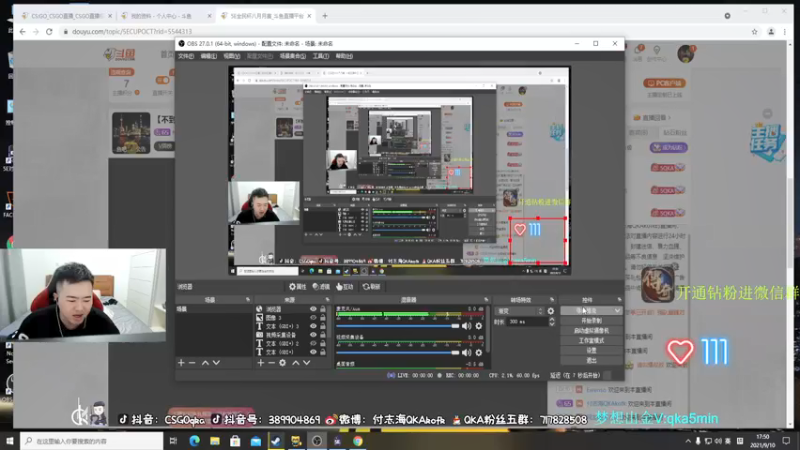The width and height of the screenshot is (800, 450).
Task: Open OBS 设置 from controls dock
Action: pos(591,351)
